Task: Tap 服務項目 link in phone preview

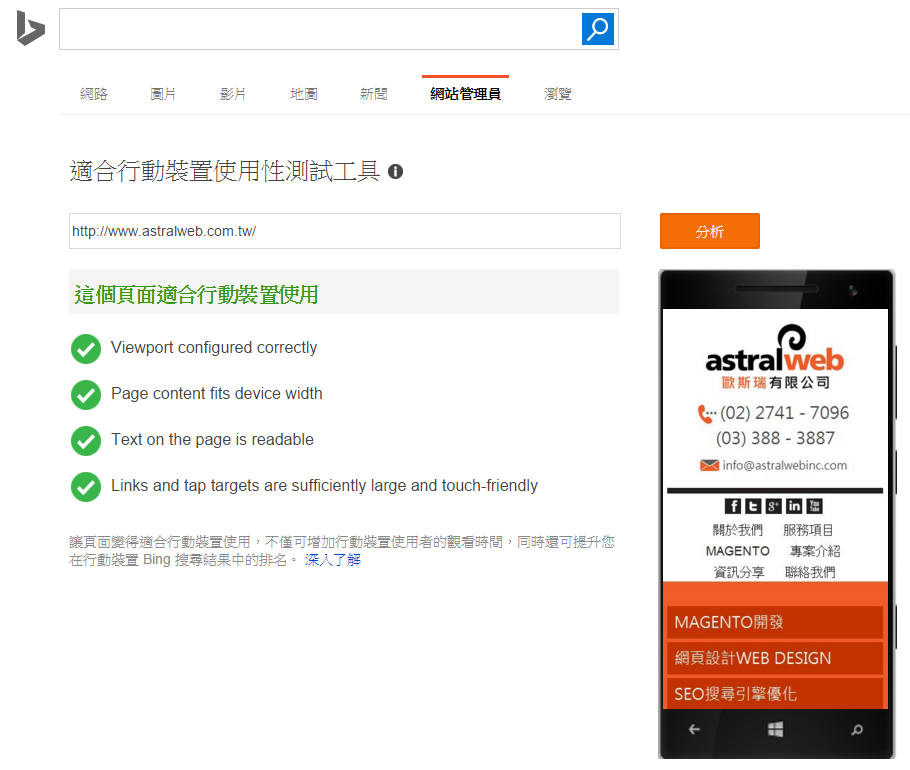Action: [808, 530]
